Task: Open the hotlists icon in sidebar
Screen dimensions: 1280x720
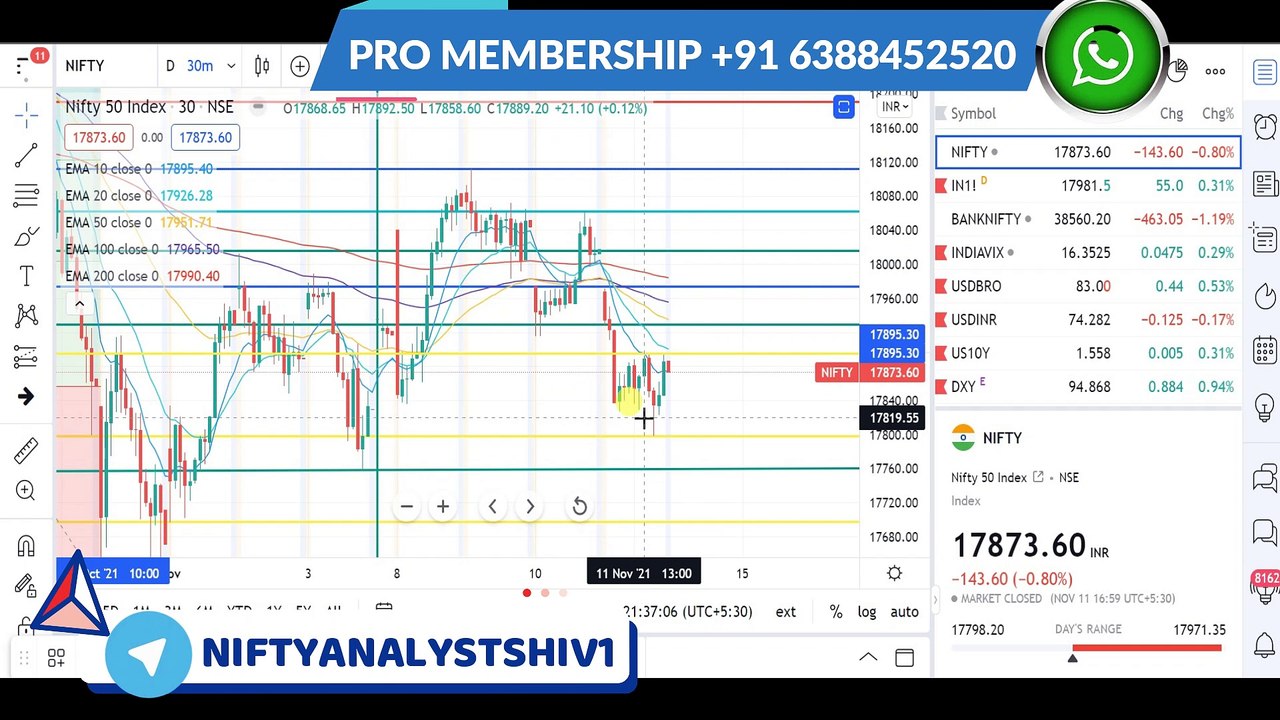Action: [1264, 297]
